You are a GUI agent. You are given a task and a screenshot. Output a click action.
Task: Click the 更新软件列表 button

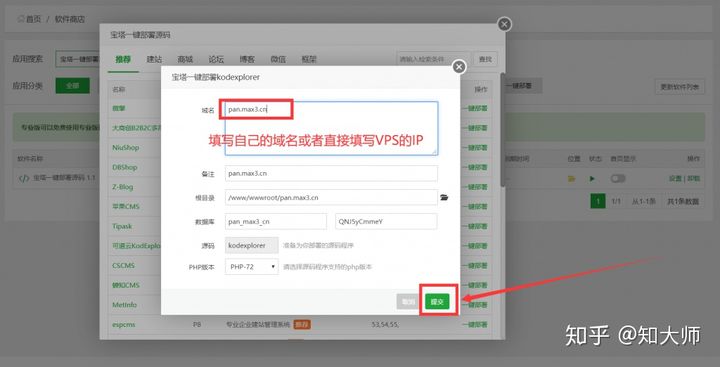click(680, 86)
